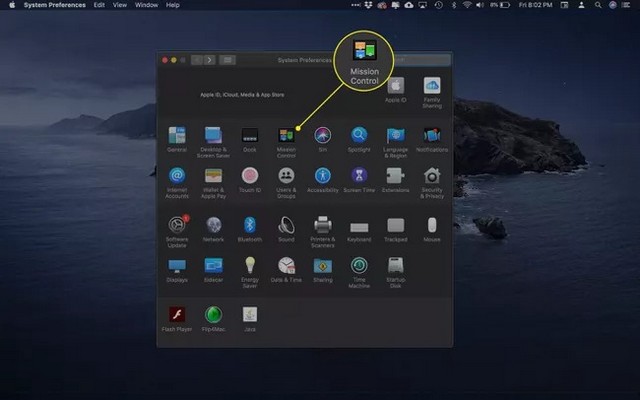The height and width of the screenshot is (400, 640).
Task: Open Bluetooth preferences pane
Action: [250, 229]
